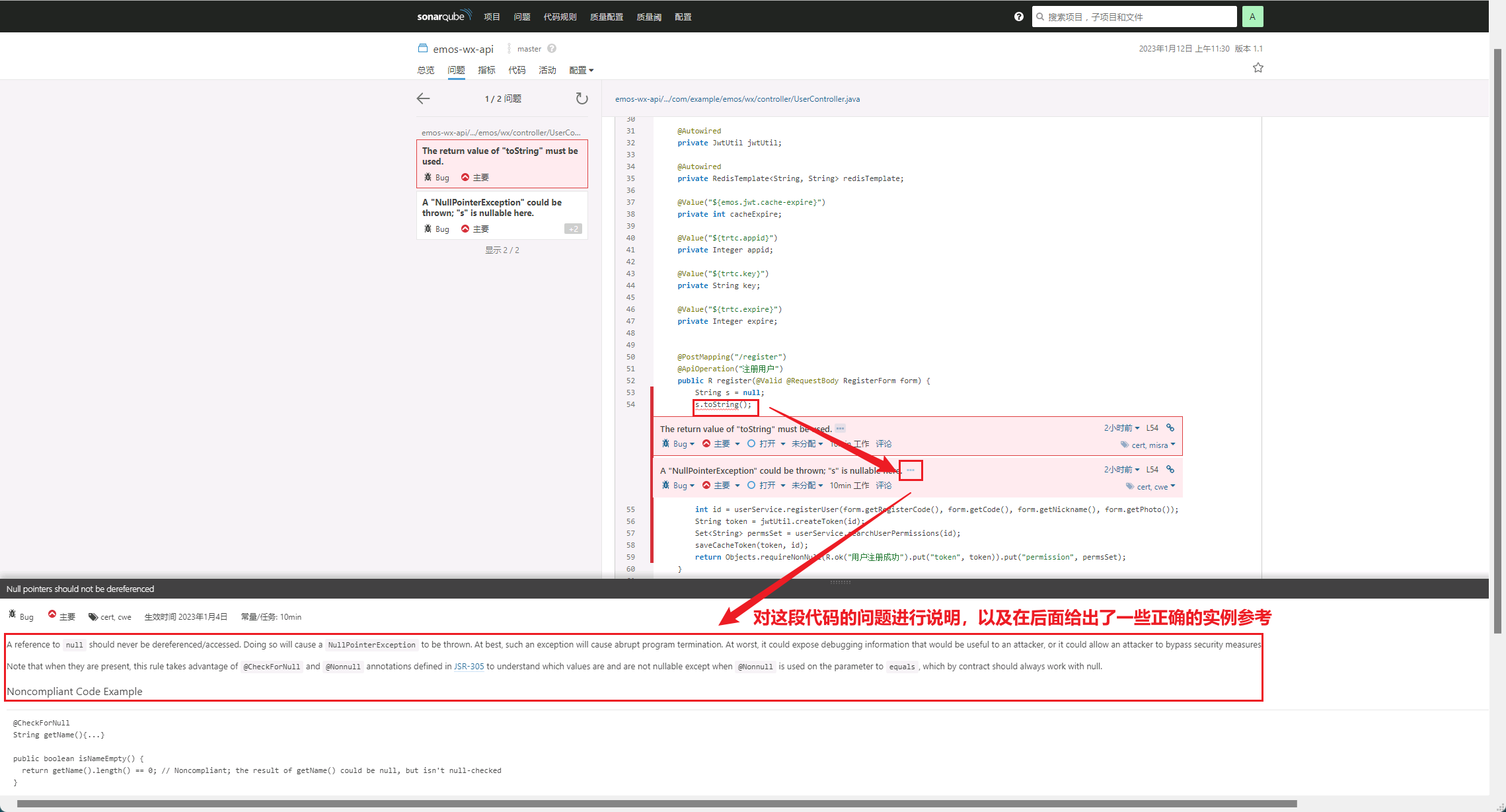This screenshot has height=812, width=1506.
Task: Select the NullPointerException issue in sidebar list
Action: pyautogui.click(x=502, y=215)
